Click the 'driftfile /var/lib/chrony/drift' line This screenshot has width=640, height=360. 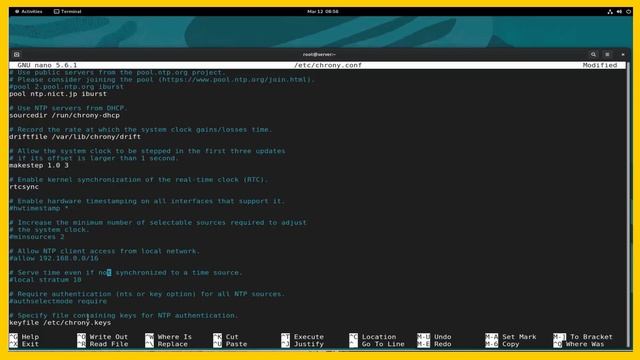click(x=75, y=137)
